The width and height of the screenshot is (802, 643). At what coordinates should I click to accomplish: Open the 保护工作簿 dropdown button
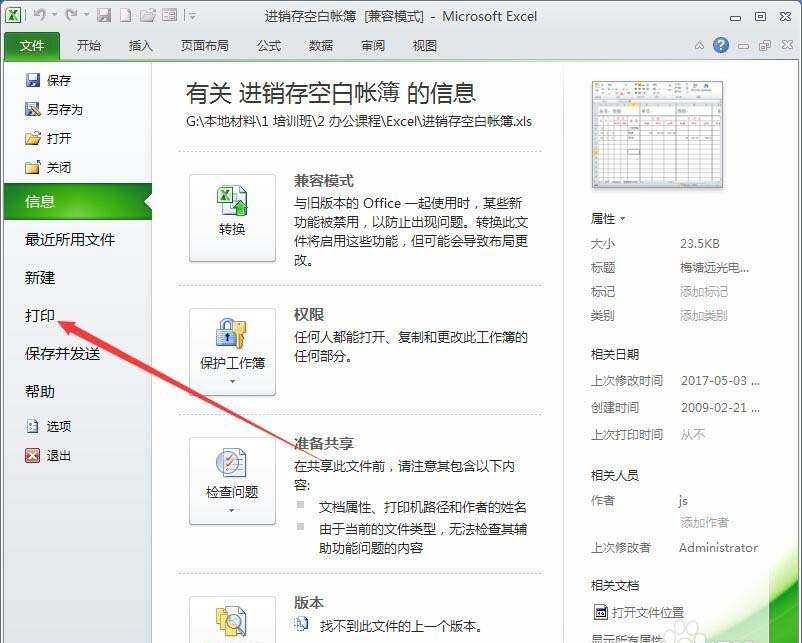click(x=232, y=351)
